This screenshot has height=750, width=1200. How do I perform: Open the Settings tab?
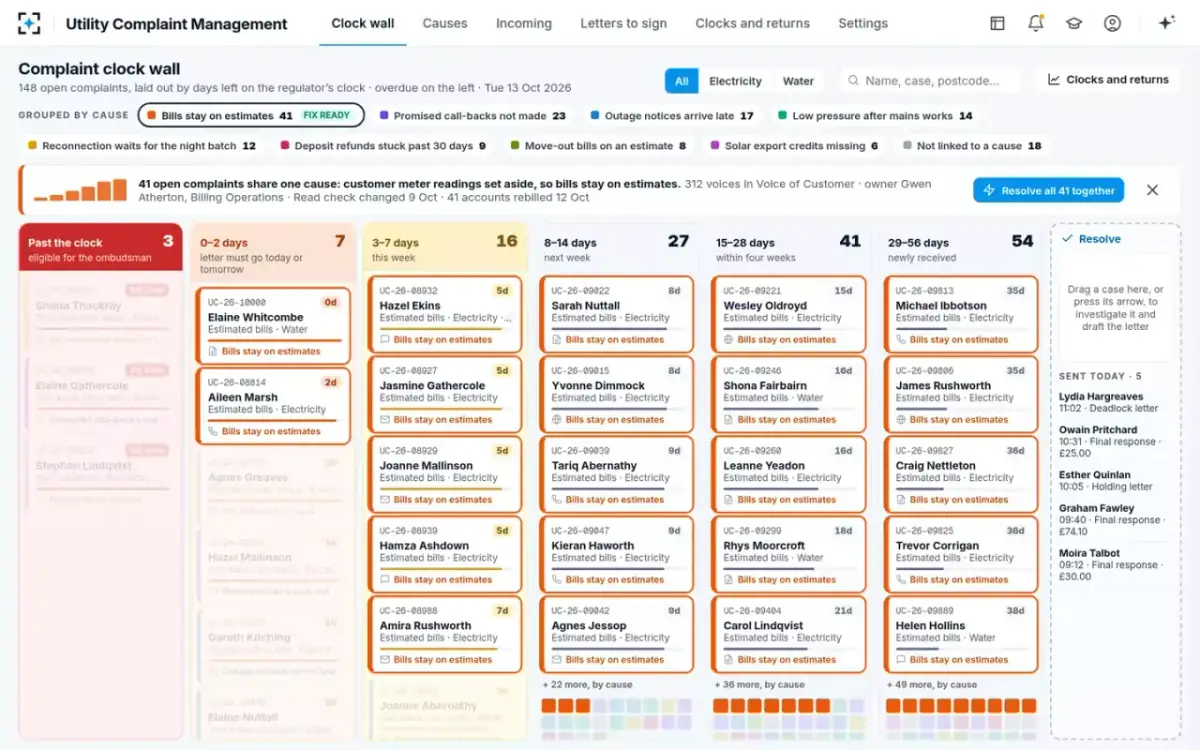pyautogui.click(x=863, y=23)
